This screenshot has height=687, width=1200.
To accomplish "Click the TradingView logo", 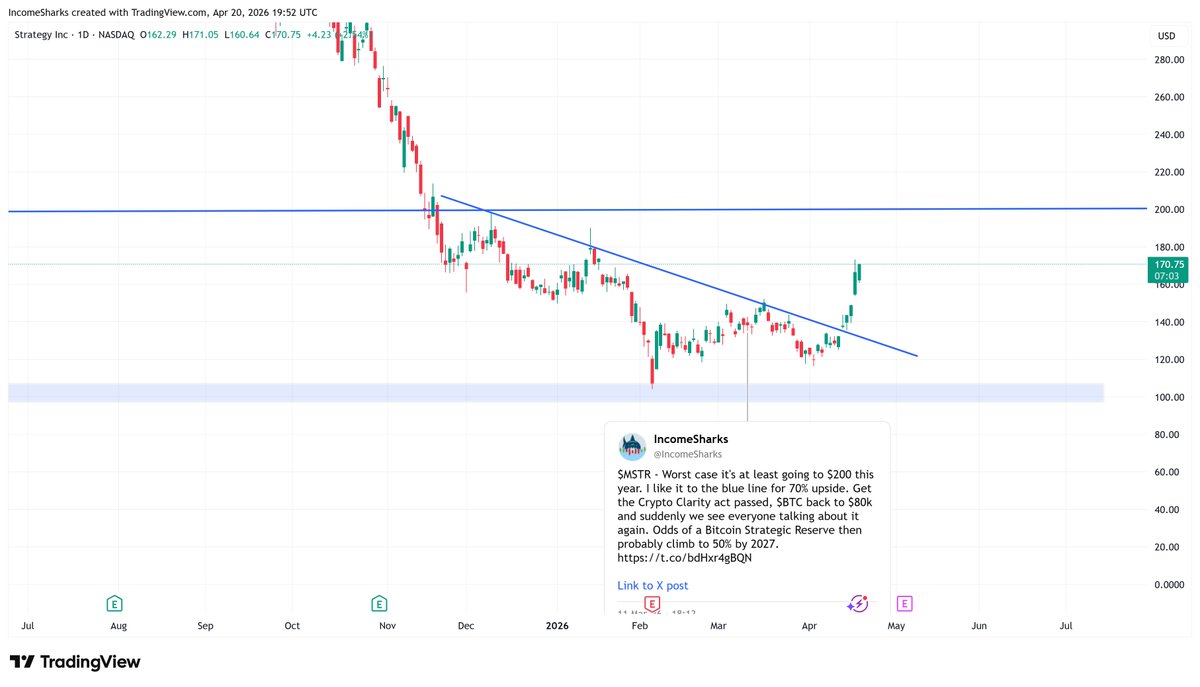I will 75,662.
